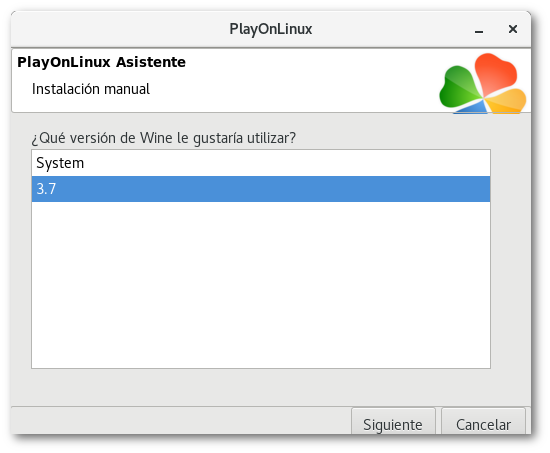Click empty space in the Wine version list

point(261,284)
